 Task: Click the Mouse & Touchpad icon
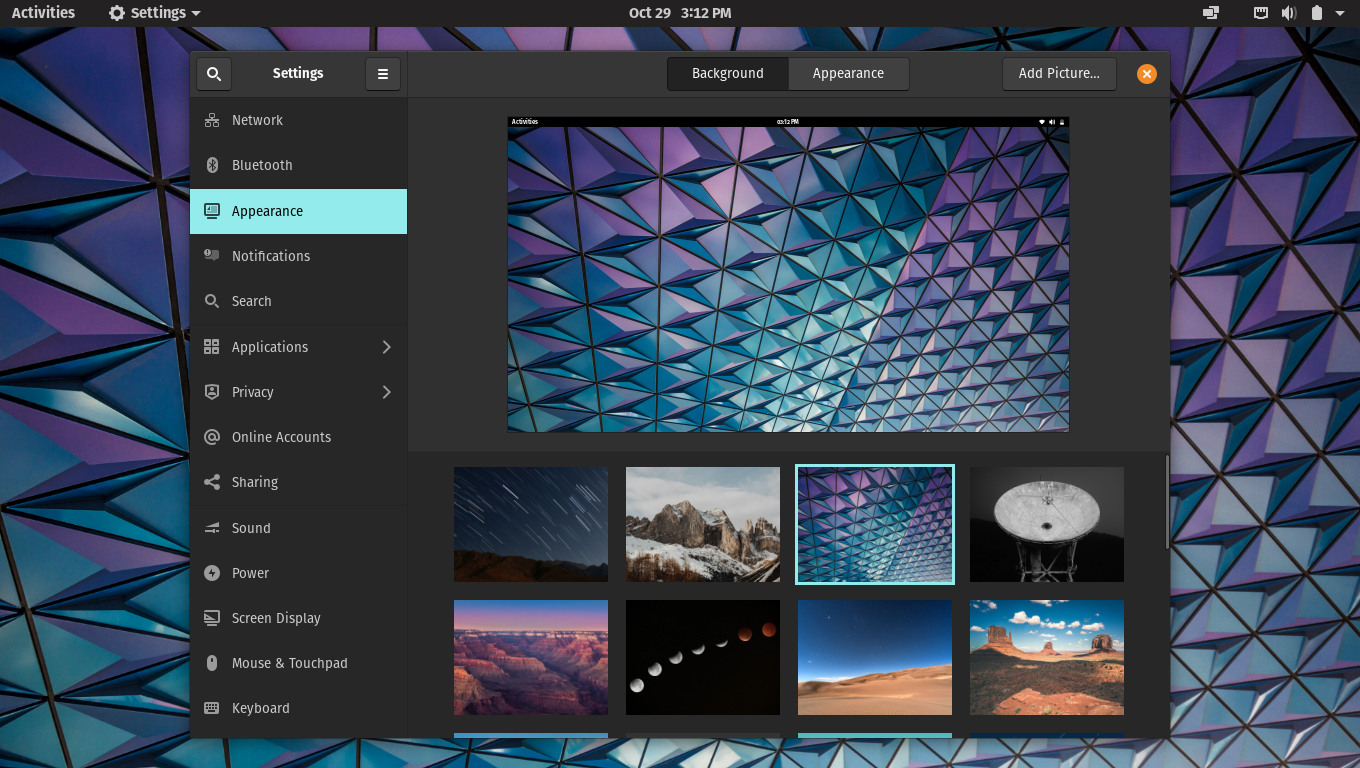pos(212,663)
